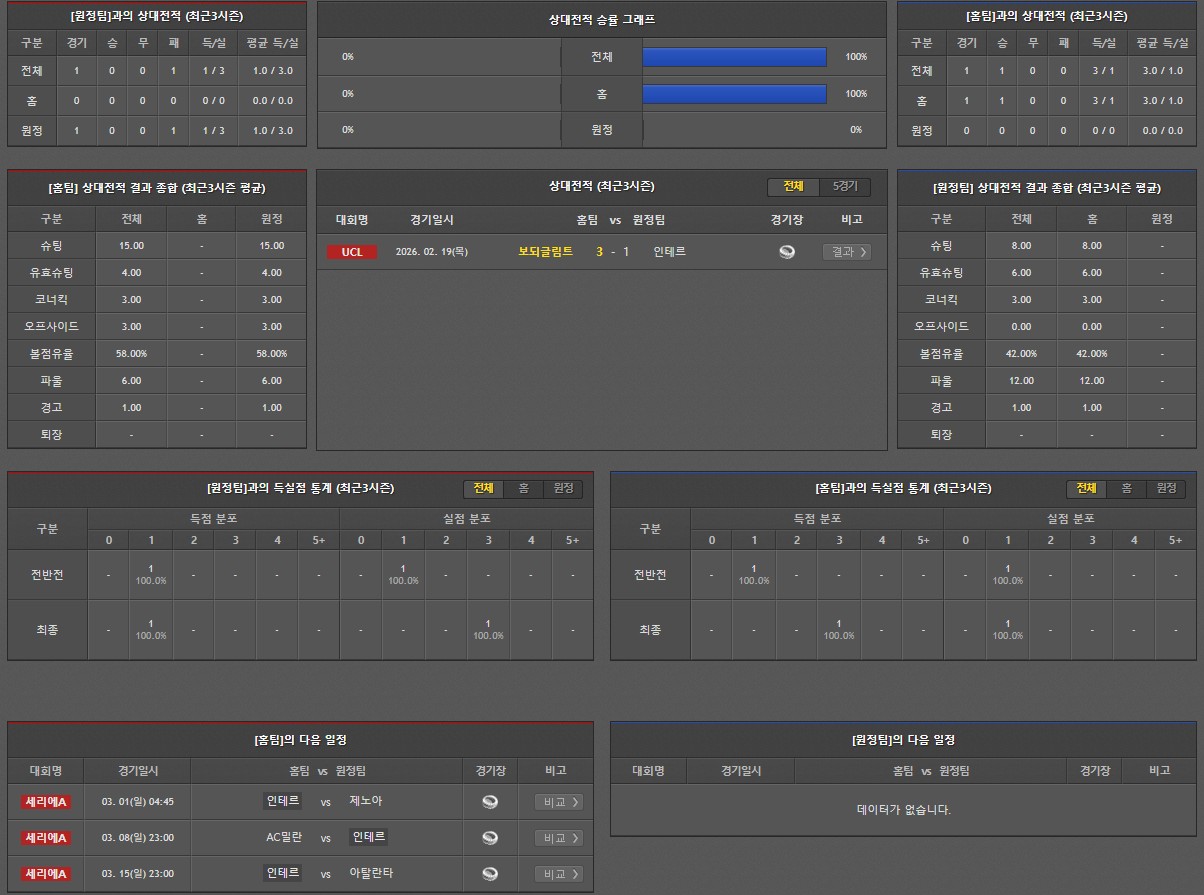Select the 세리에A badge for the 03. 08 match
This screenshot has height=895, width=1204.
pyautogui.click(x=46, y=838)
